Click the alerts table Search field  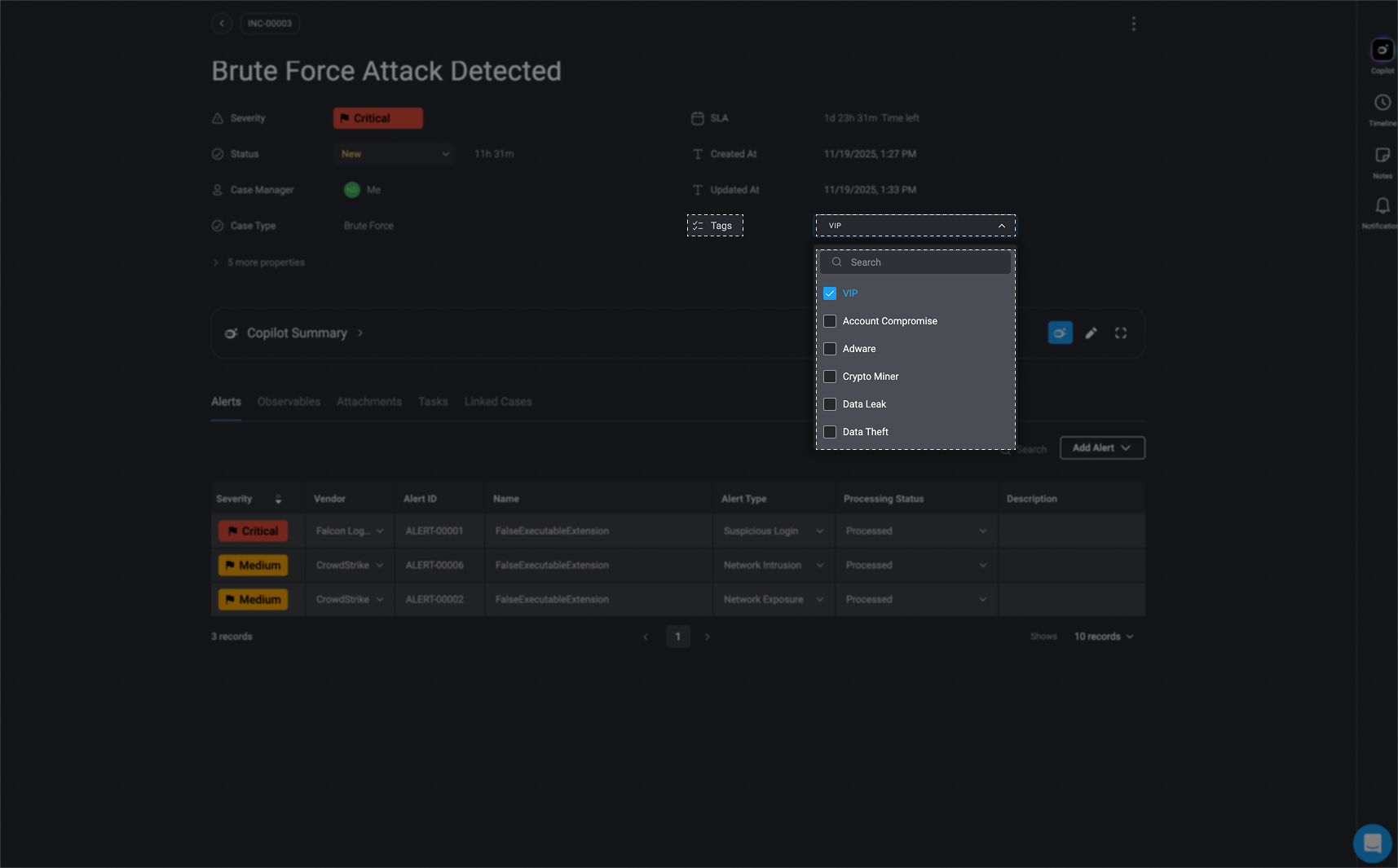[1025, 450]
